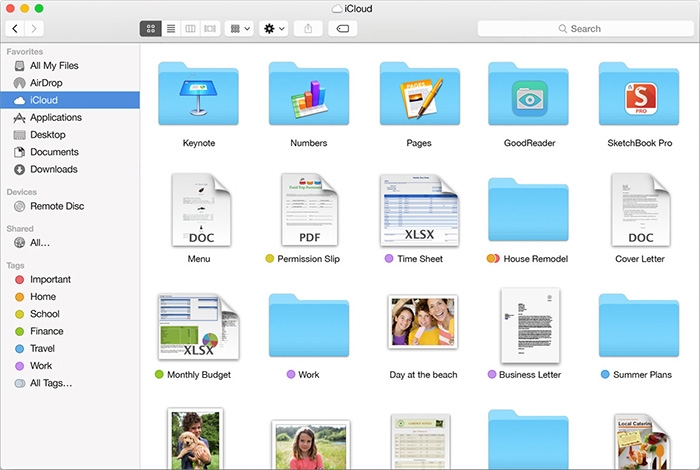The width and height of the screenshot is (700, 470).
Task: Select the Day at the beach photo
Action: tap(423, 321)
